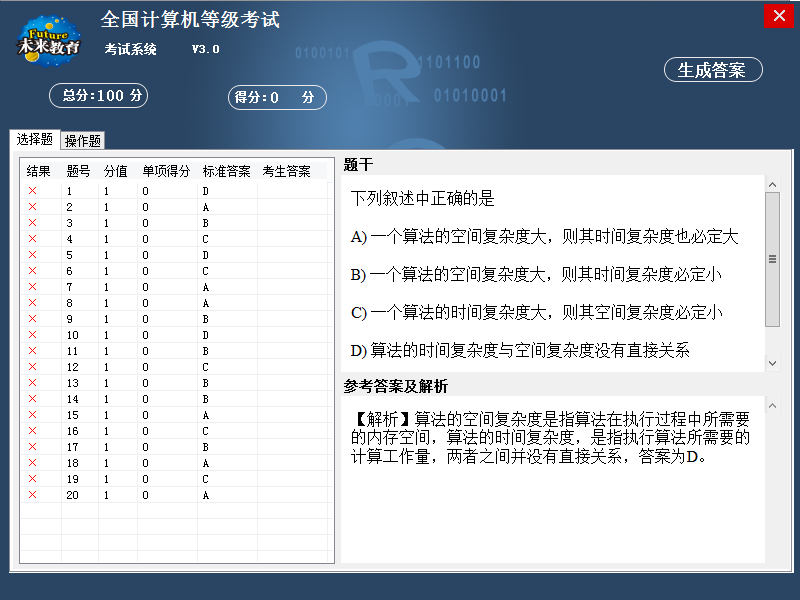Select the 选择题 tab
Screen dimensions: 800x600
35,139
